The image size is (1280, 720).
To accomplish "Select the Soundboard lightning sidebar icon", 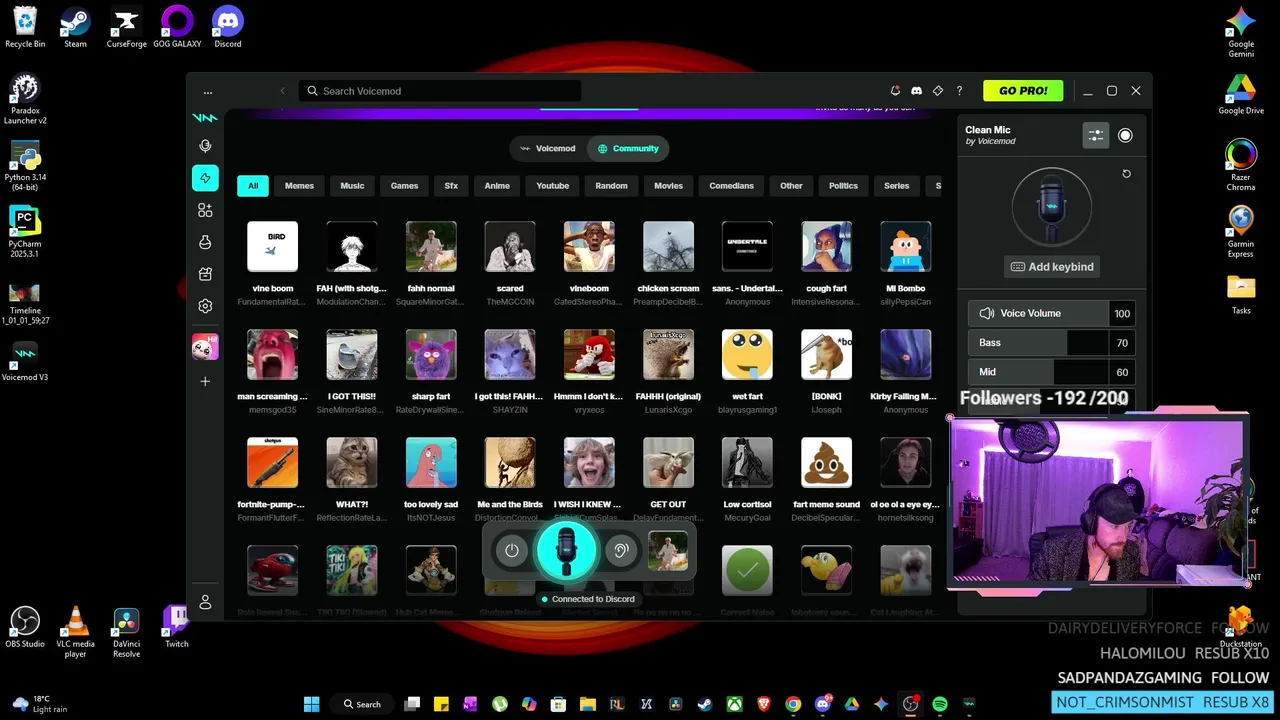I will [x=205, y=178].
